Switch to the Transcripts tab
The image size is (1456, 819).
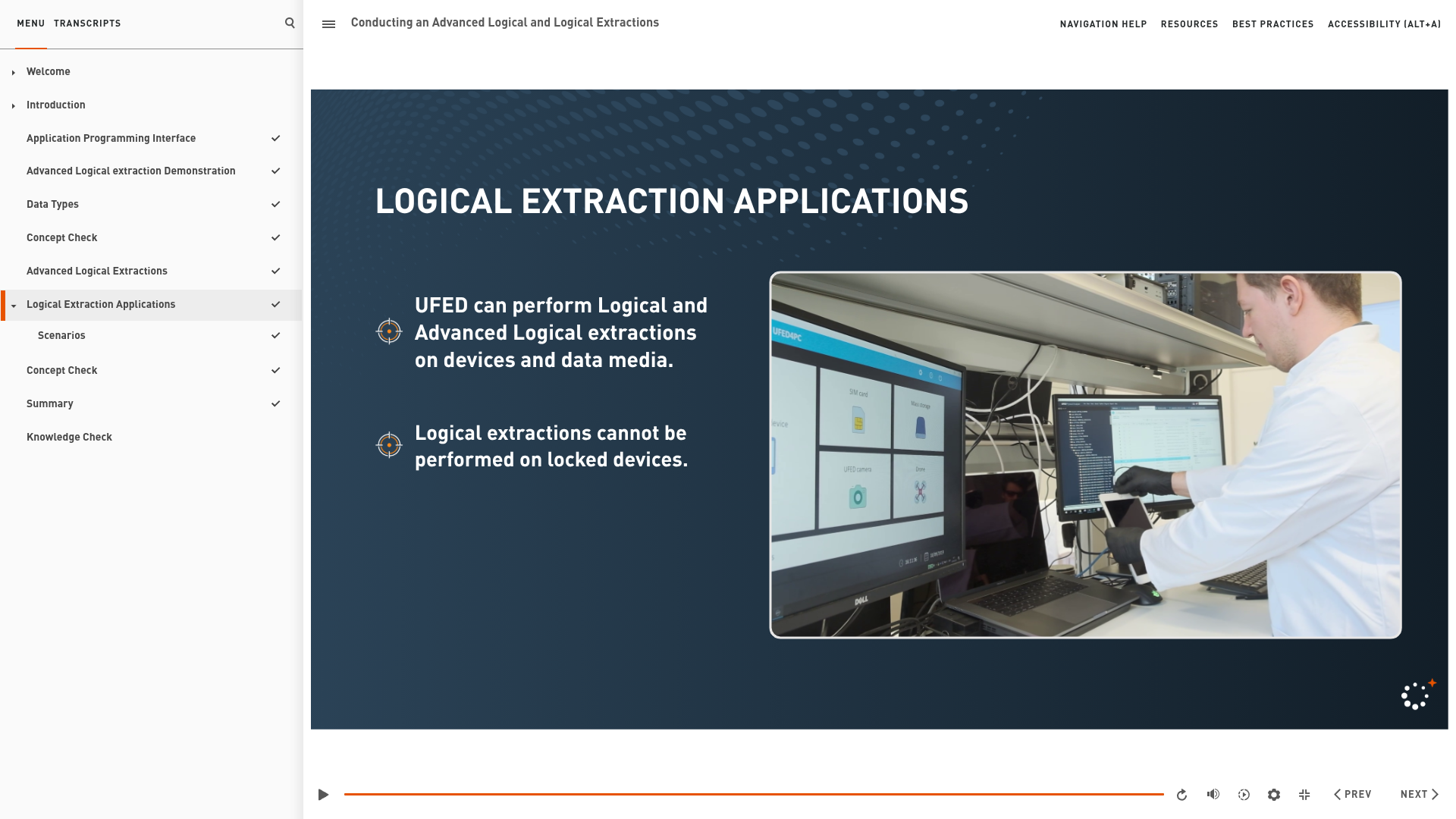tap(87, 24)
